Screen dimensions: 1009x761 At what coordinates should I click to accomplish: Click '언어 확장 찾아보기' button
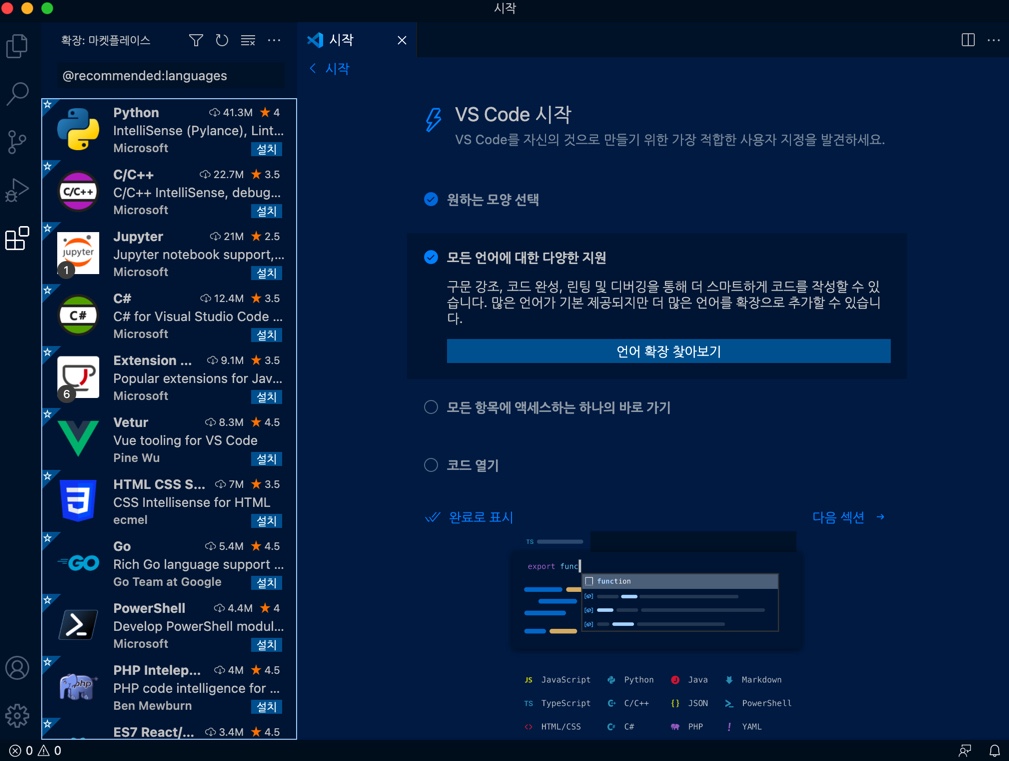[669, 351]
